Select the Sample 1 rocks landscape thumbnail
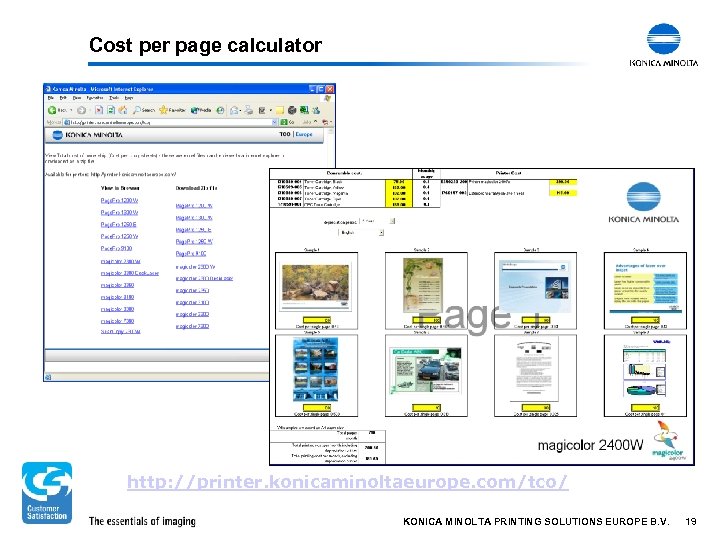Viewport: 720px width, 540px height. click(315, 286)
